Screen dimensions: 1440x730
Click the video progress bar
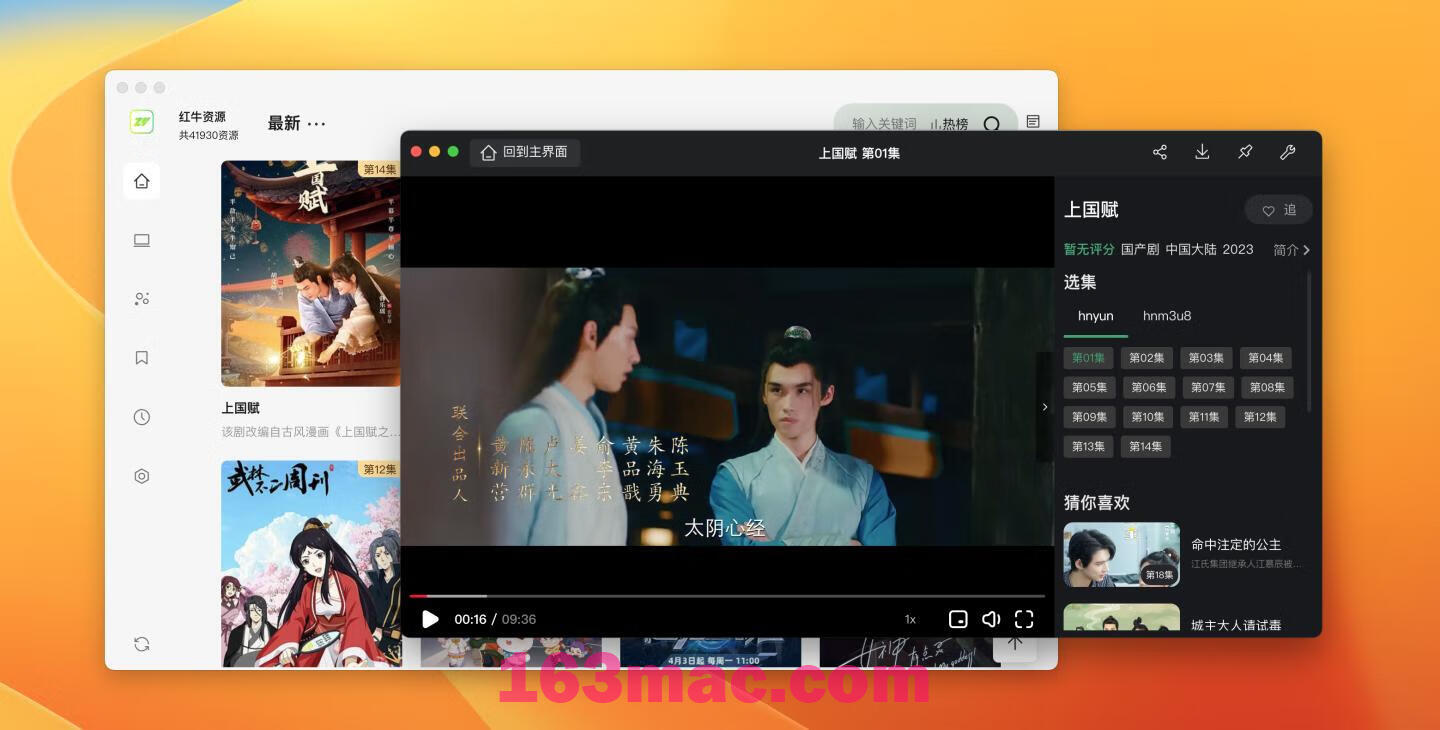click(x=727, y=596)
